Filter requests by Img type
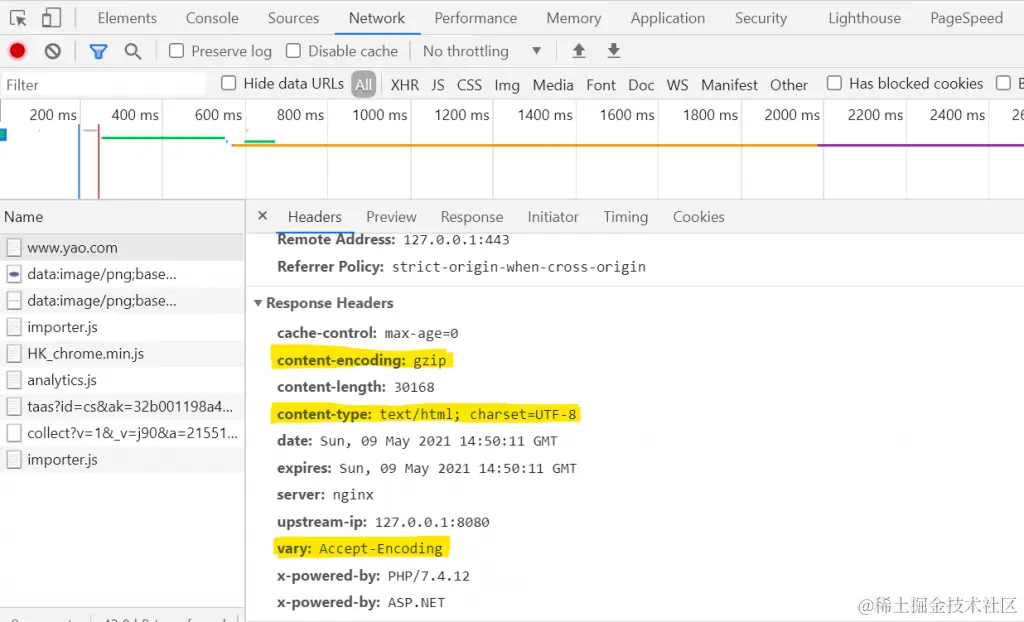Image resolution: width=1024 pixels, height=622 pixels. (507, 85)
